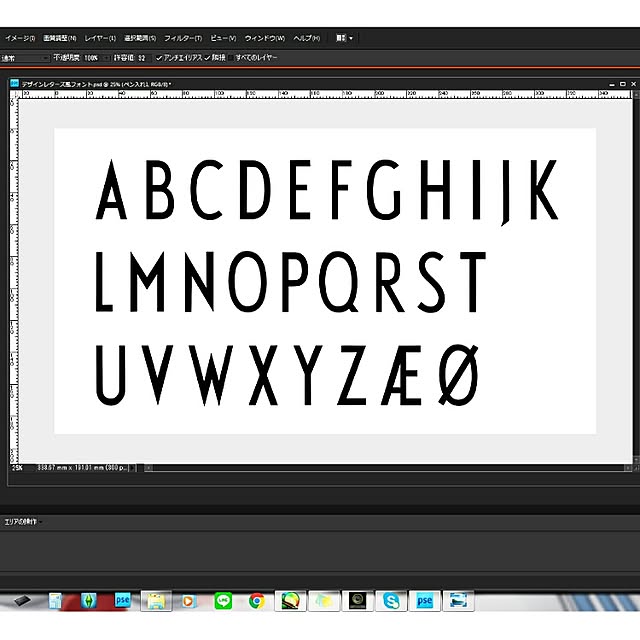This screenshot has width=640, height=640.
Task: Open the ヘルプ menu
Action: [x=307, y=38]
